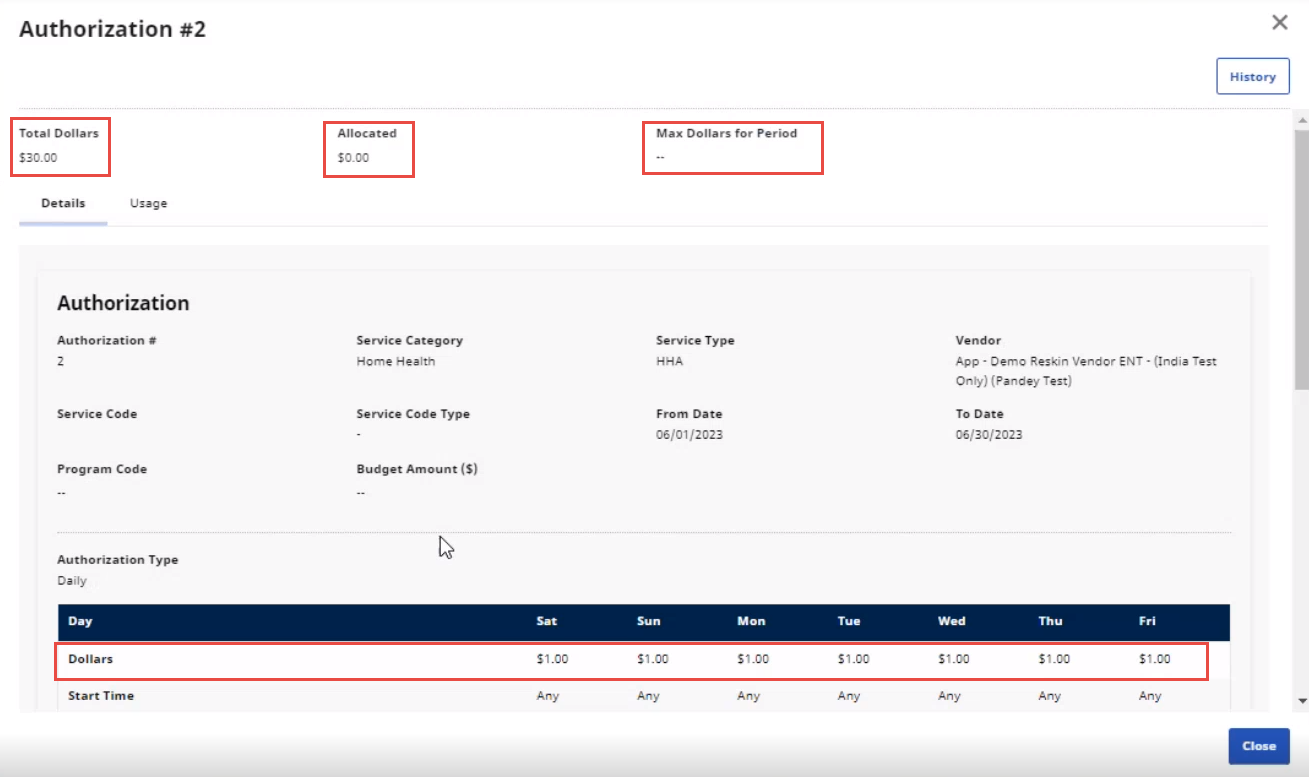The image size is (1309, 777).
Task: Click the Vendor name text
Action: [1085, 371]
